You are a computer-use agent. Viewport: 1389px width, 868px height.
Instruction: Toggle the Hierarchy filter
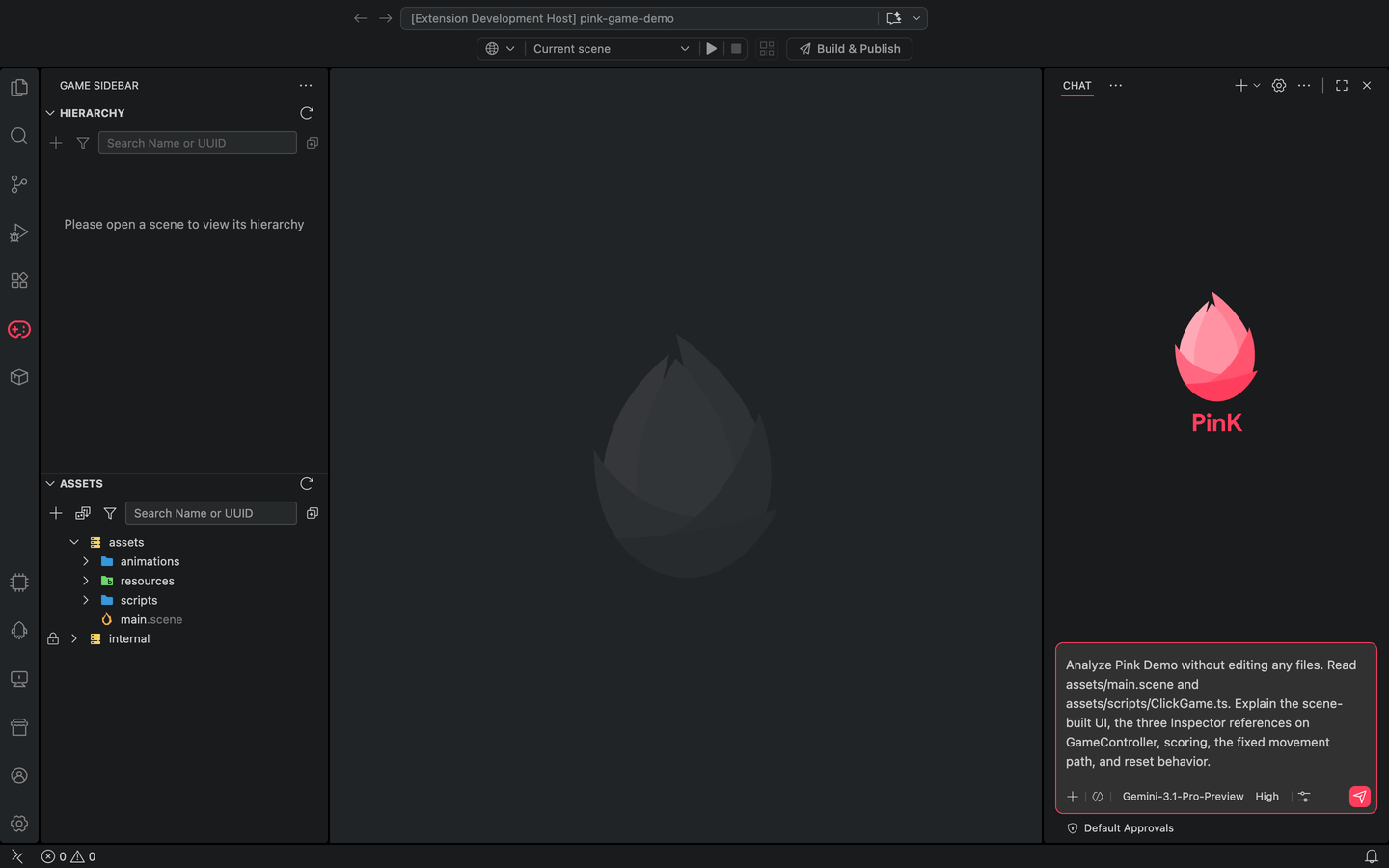[x=83, y=143]
